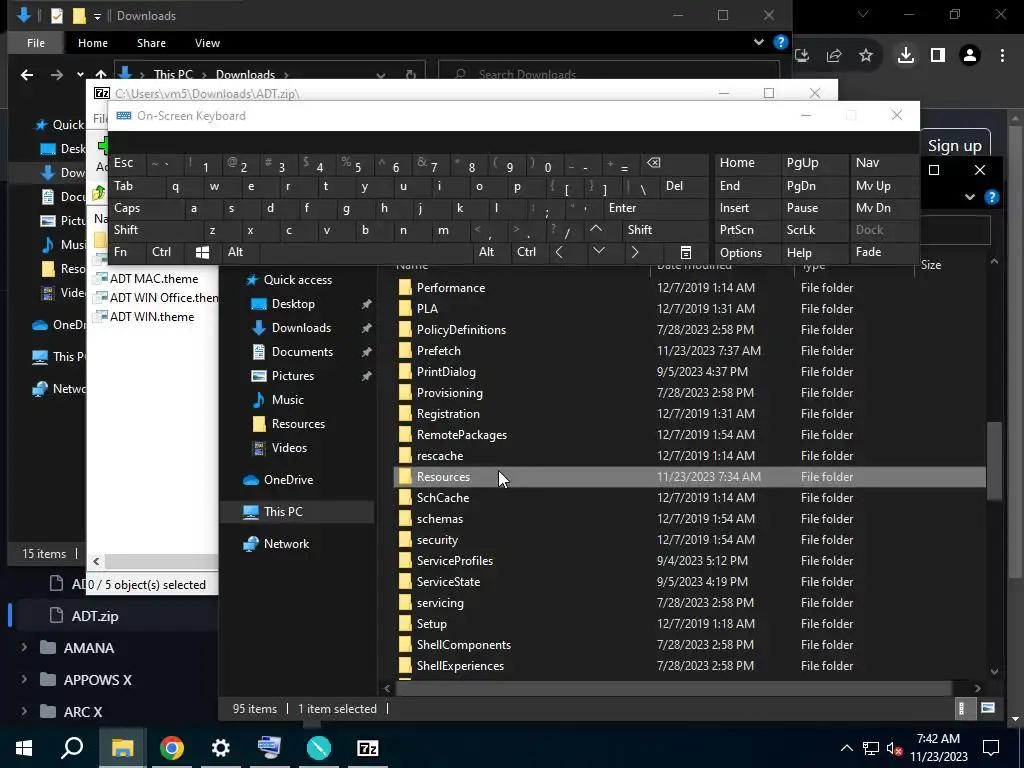Click the taskbar search magnifier

72,748
